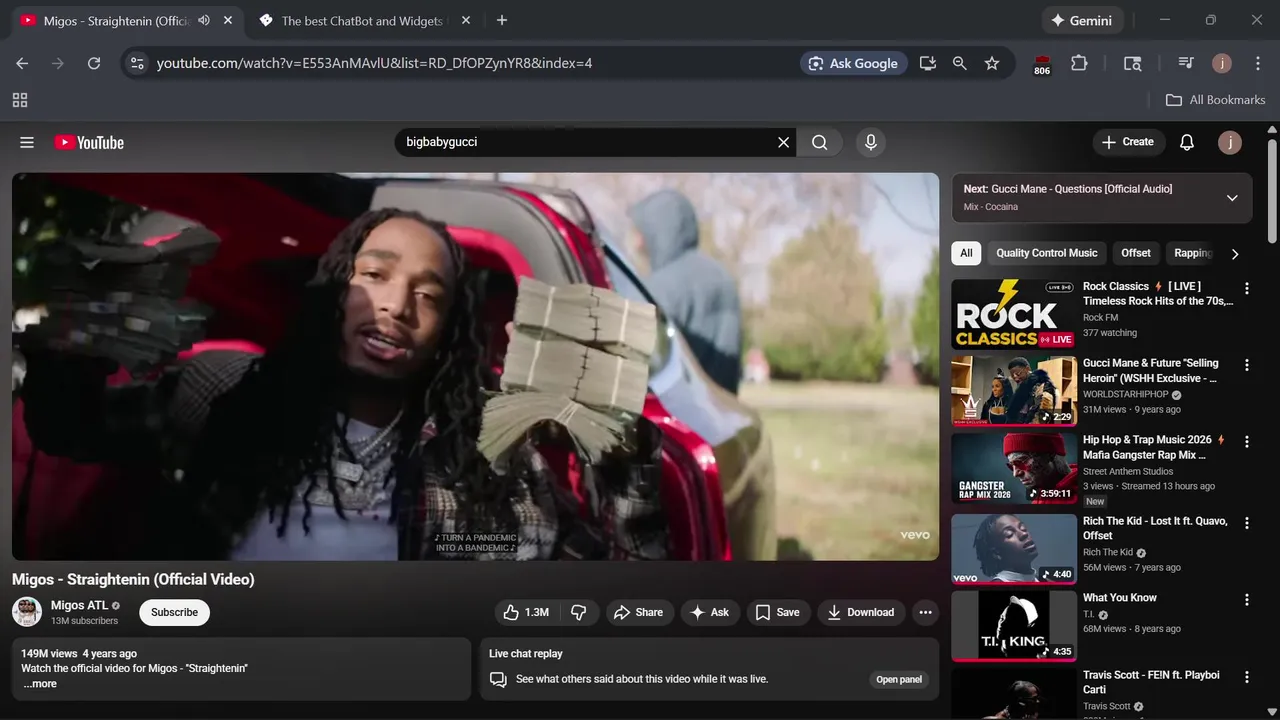Download the video
The width and height of the screenshot is (1280, 720).
click(x=861, y=612)
